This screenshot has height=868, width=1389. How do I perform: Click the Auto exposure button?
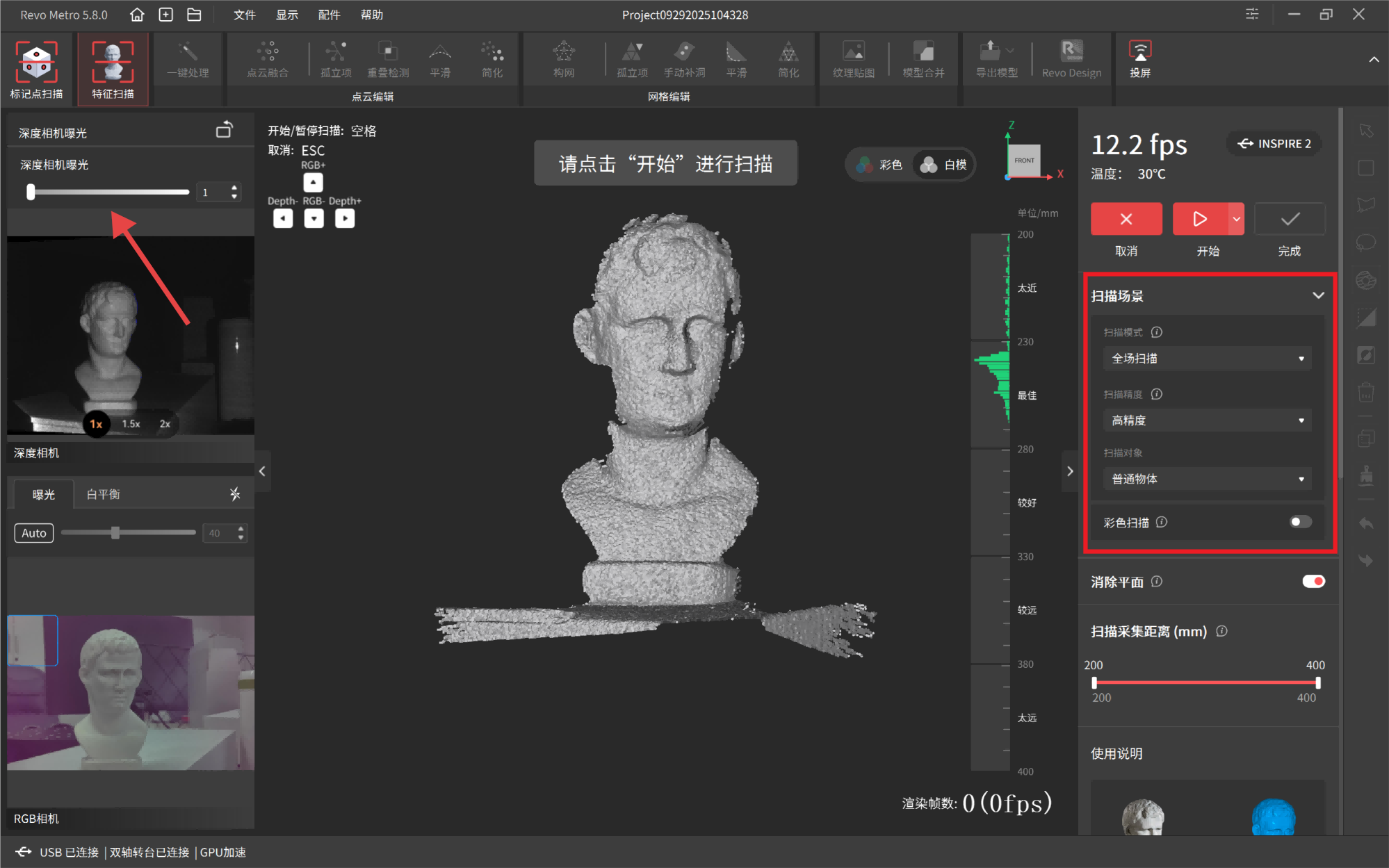[33, 533]
